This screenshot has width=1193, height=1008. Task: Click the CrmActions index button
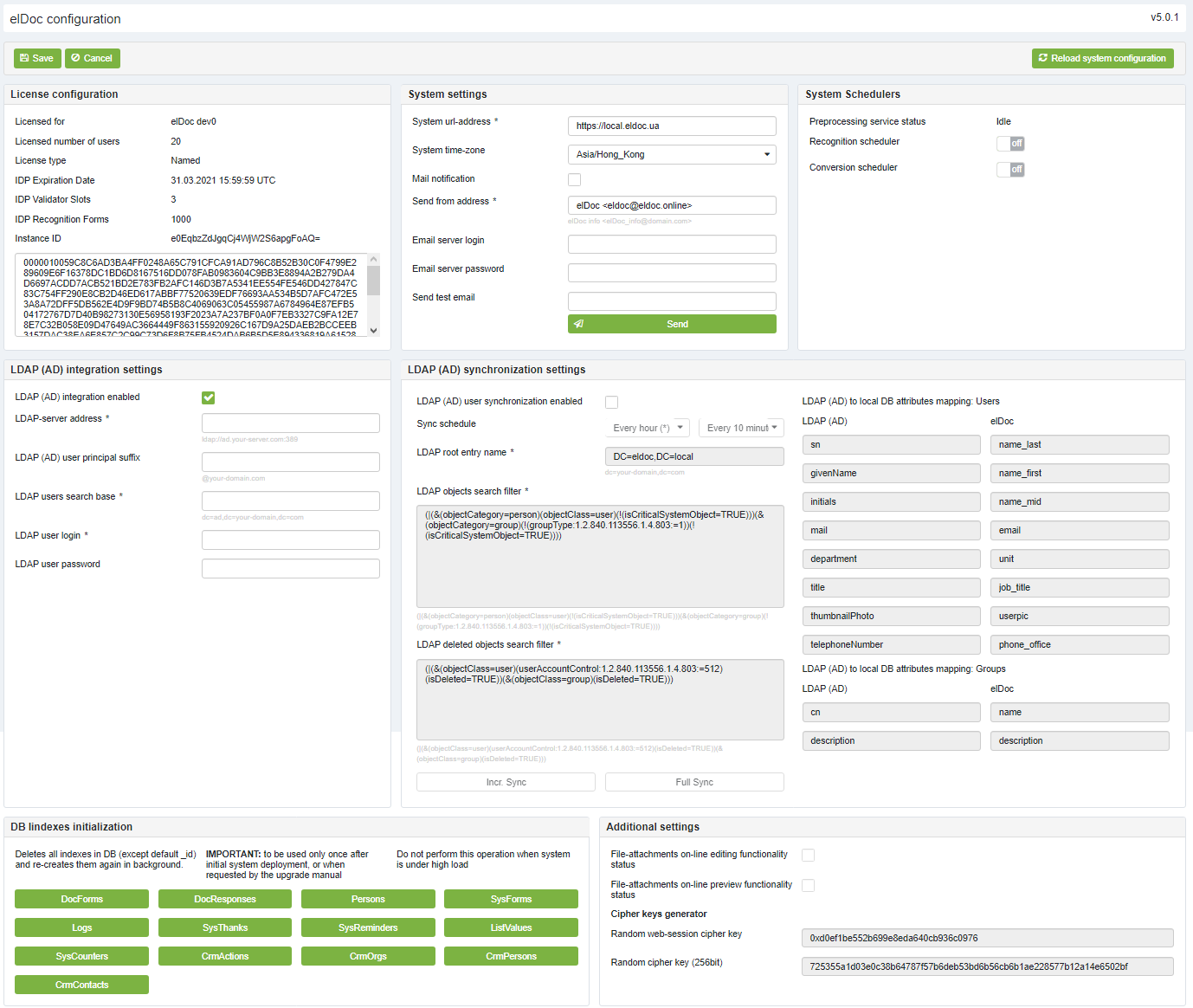(x=225, y=956)
